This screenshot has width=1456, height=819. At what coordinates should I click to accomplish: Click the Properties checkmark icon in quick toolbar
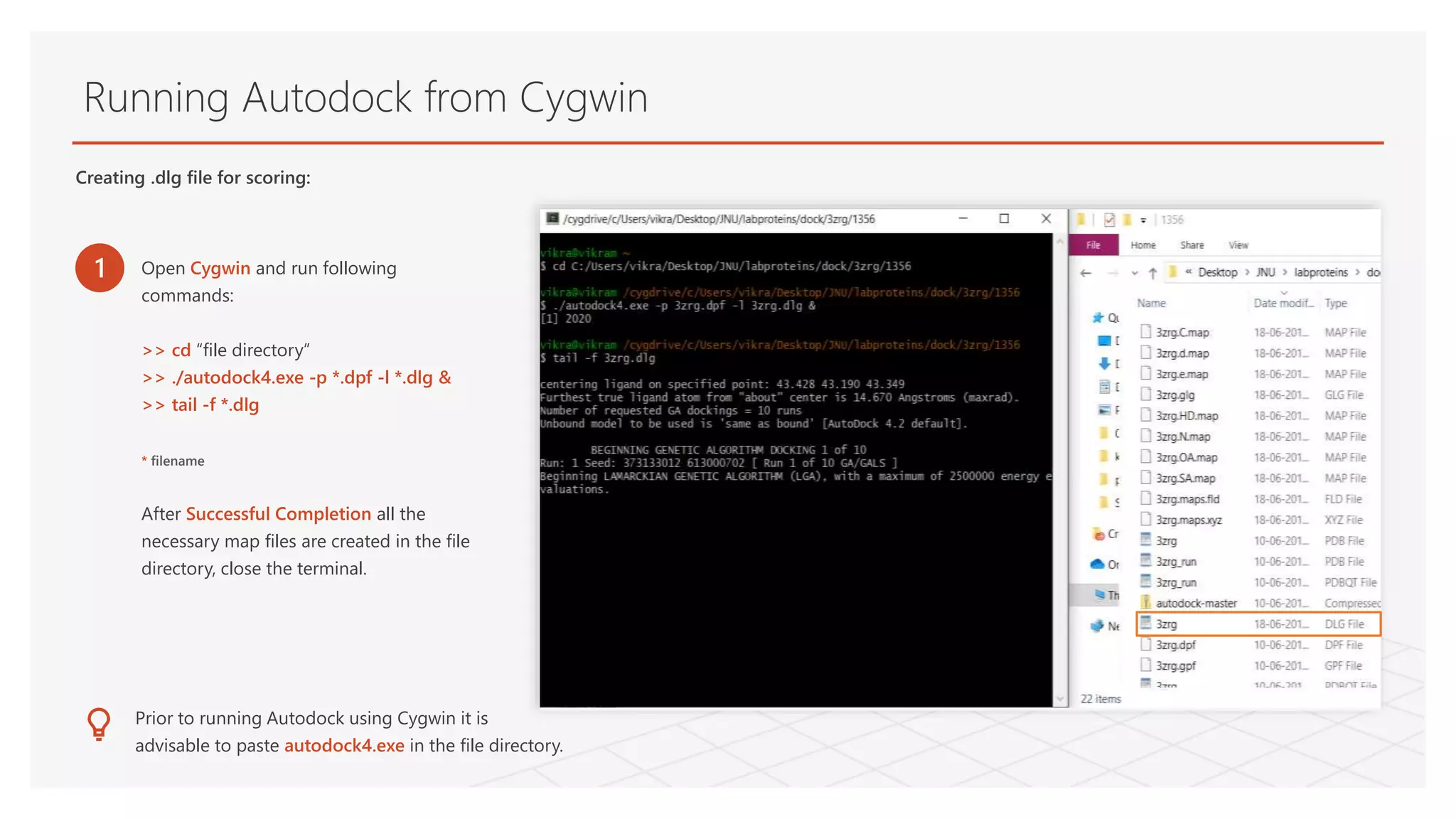[x=1109, y=220]
